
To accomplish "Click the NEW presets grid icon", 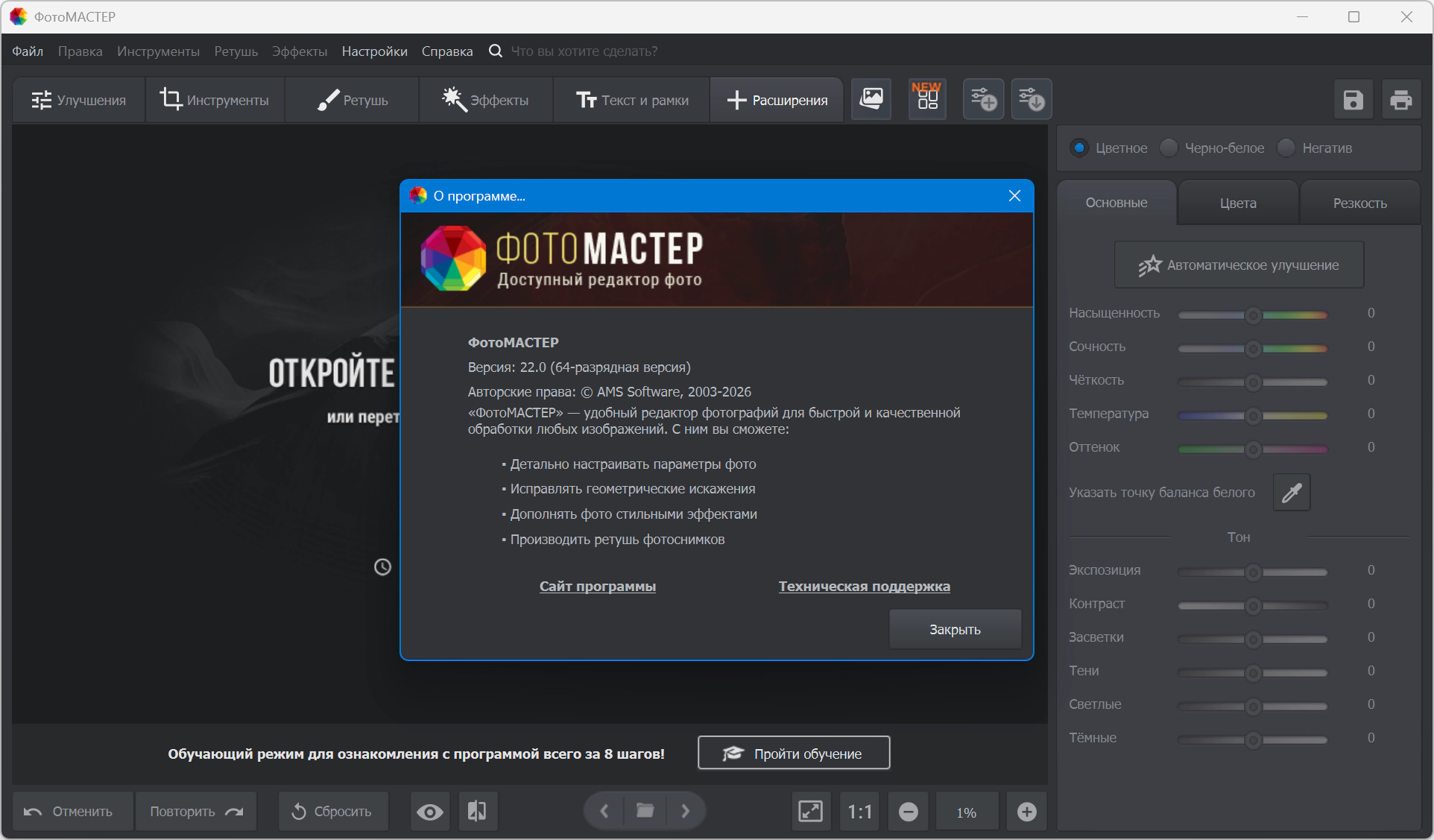I will click(927, 98).
